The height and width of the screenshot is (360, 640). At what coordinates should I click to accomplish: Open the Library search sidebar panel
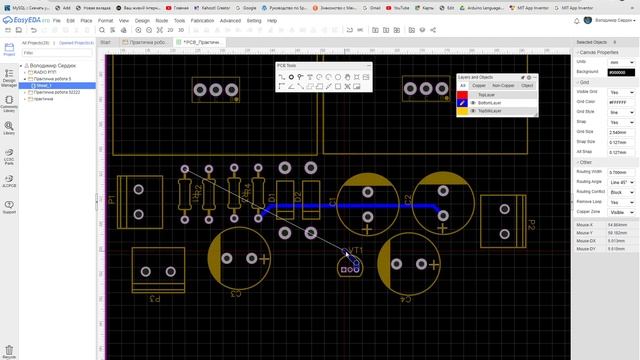point(9,128)
